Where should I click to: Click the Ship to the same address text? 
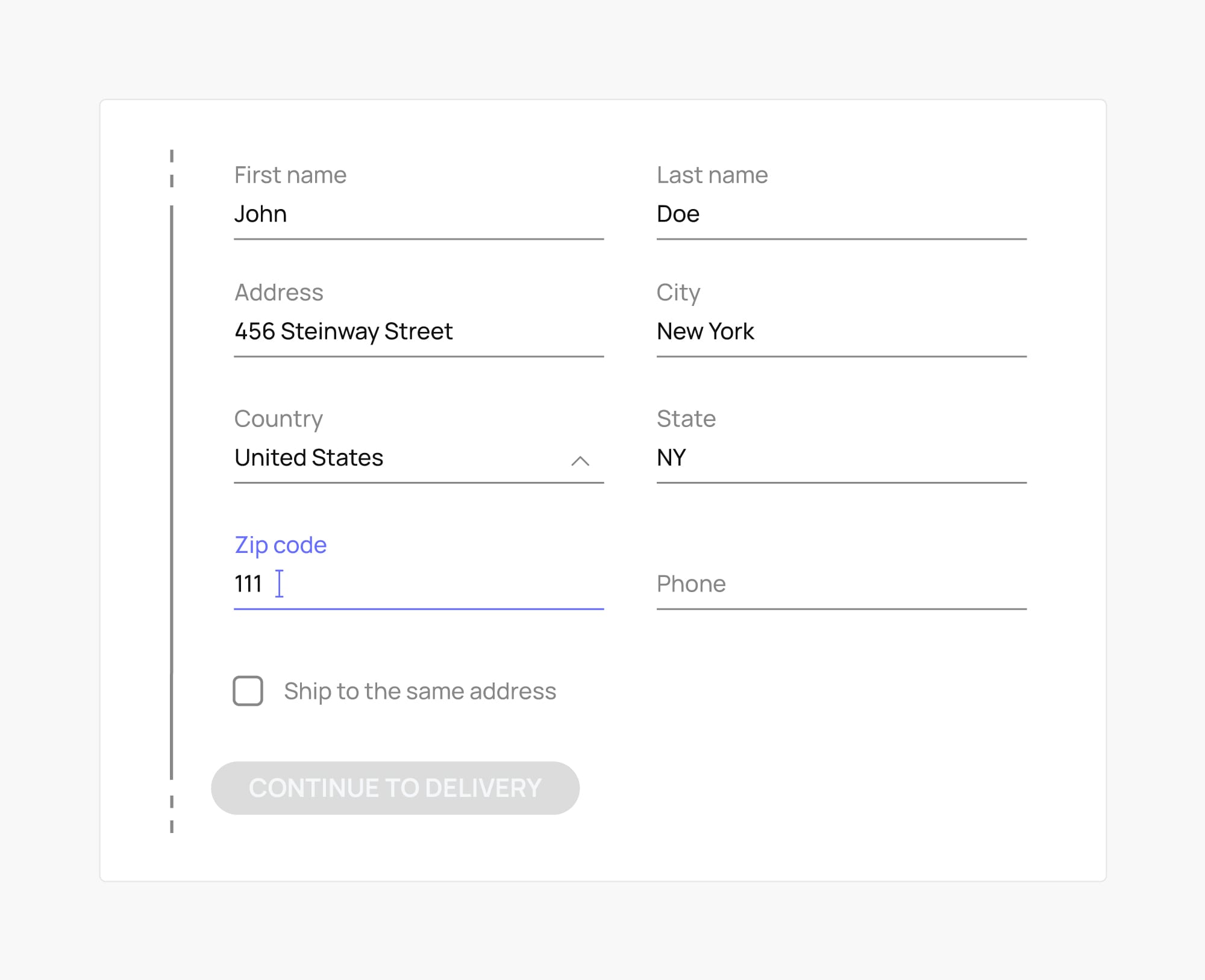click(420, 691)
